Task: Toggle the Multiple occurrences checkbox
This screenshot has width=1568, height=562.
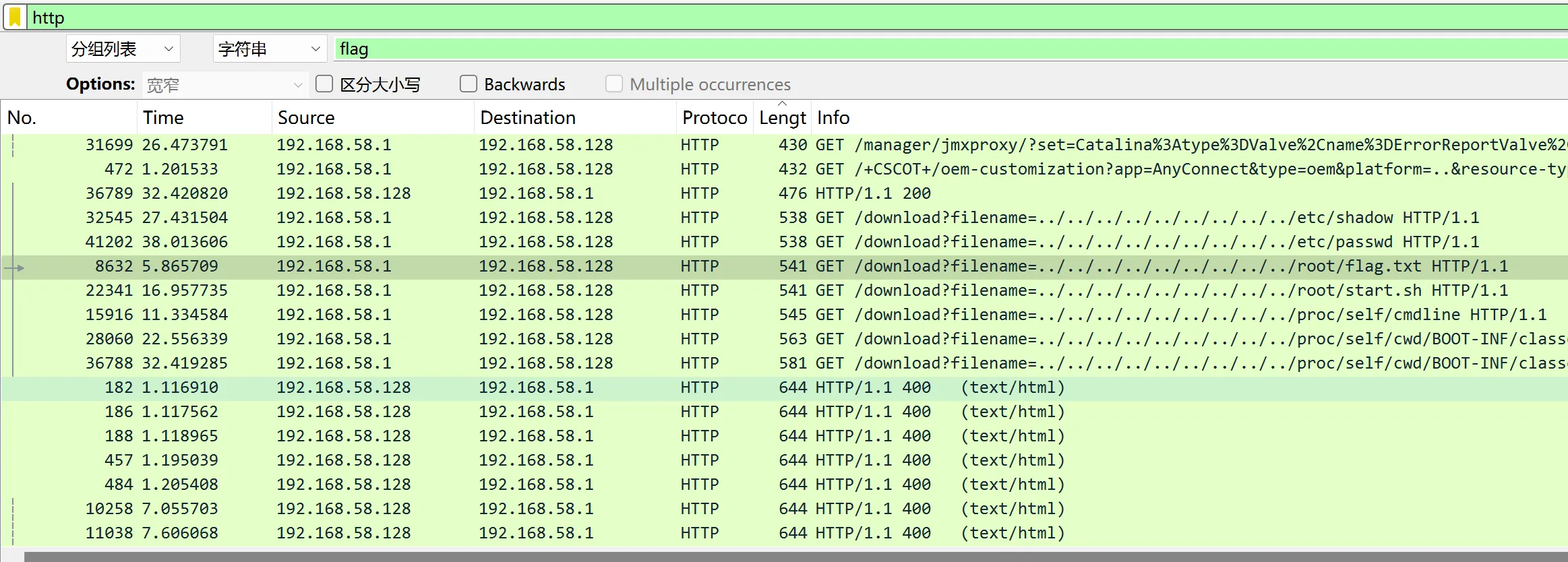Action: 613,84
